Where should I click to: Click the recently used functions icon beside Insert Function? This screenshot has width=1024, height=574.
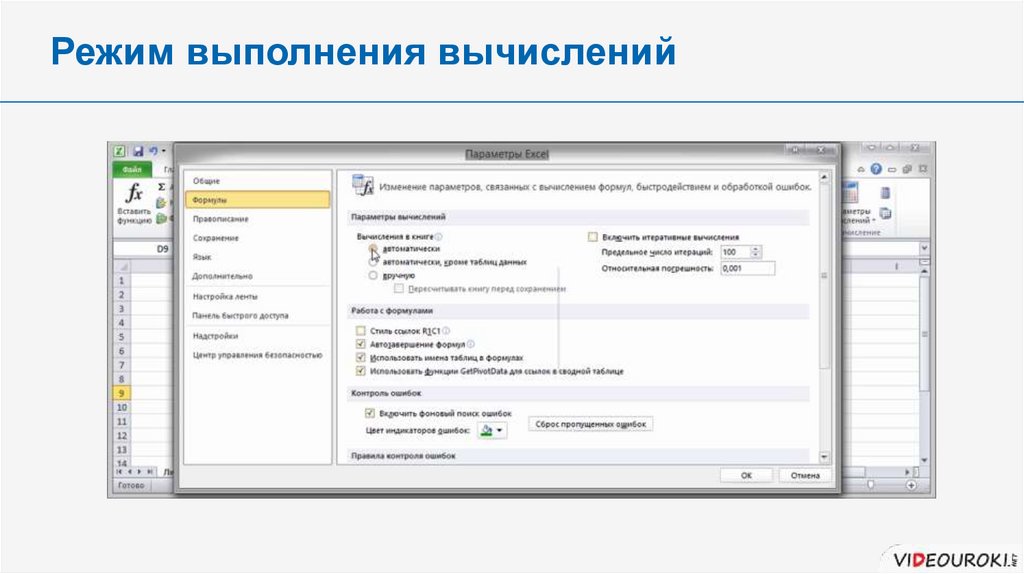pos(161,203)
